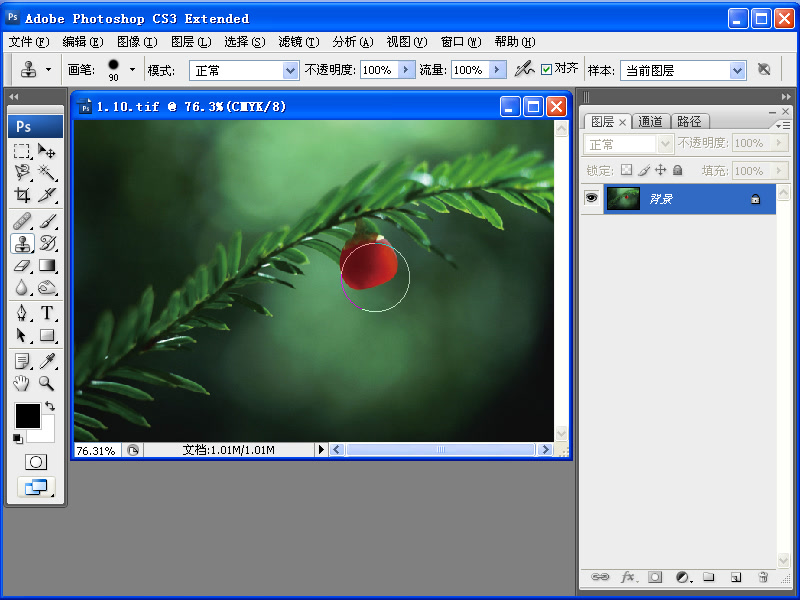Enable the 对齐 checkbox in options bar
This screenshot has height=600, width=800.
548,70
